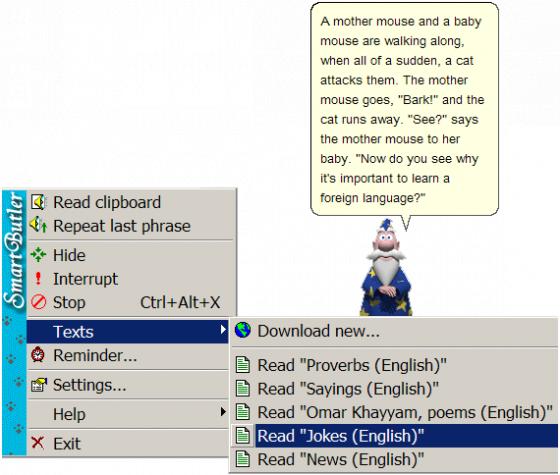Click the Settings icon in menu
560x475 pixels.
[x=39, y=385]
